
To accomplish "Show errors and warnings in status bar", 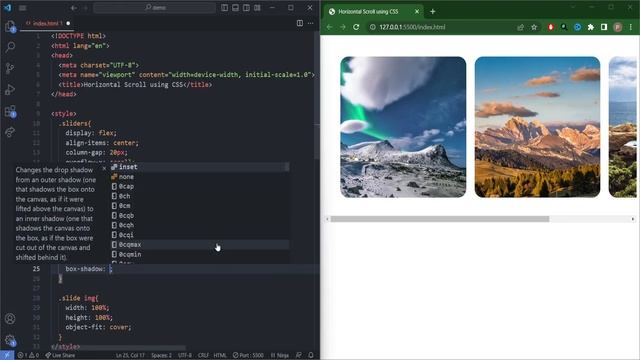I will pos(29,356).
